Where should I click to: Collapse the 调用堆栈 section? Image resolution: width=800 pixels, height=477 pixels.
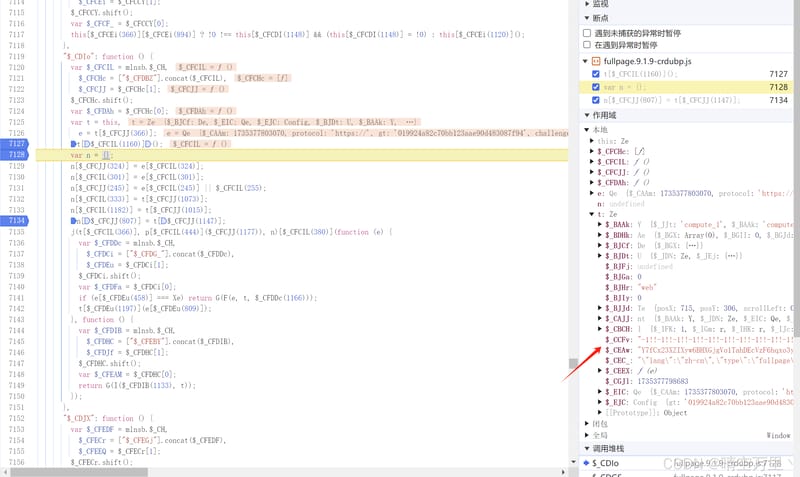point(587,448)
